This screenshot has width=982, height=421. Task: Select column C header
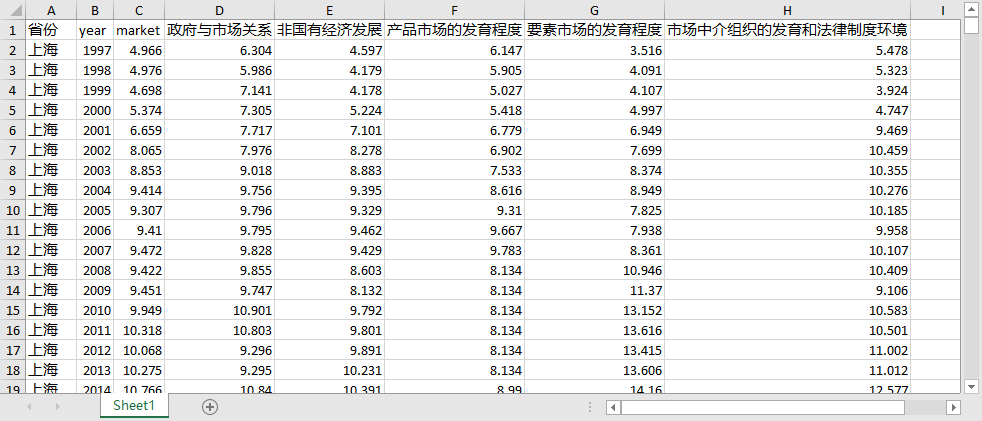139,10
